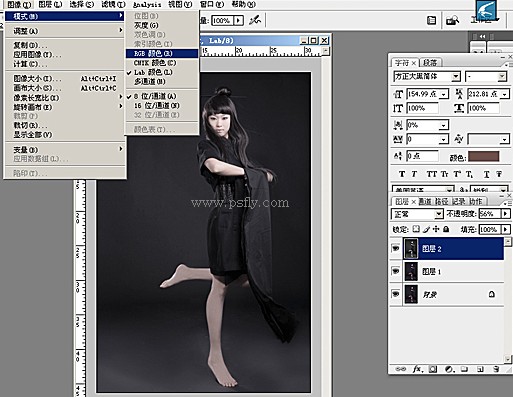Image resolution: width=513 pixels, height=397 pixels.
Task: Click baseline shift field 0 点
Action: [x=422, y=156]
